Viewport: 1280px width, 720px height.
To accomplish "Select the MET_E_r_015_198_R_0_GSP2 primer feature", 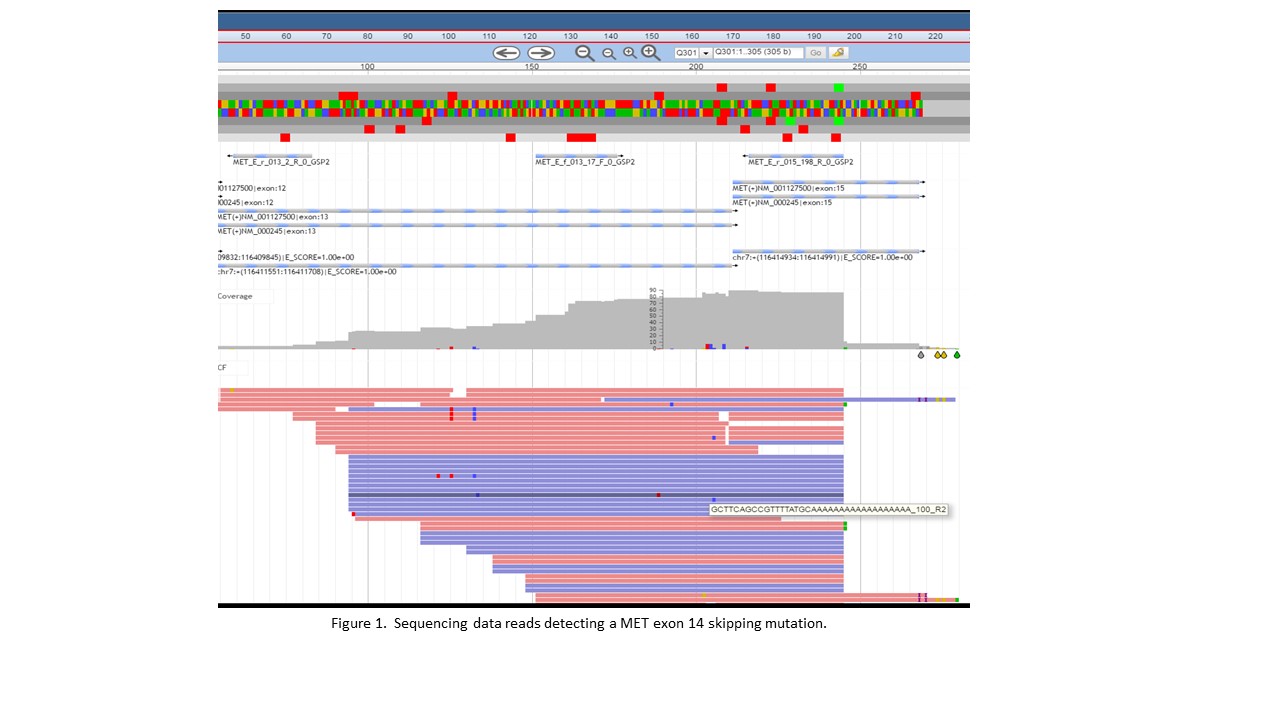I will pyautogui.click(x=800, y=161).
